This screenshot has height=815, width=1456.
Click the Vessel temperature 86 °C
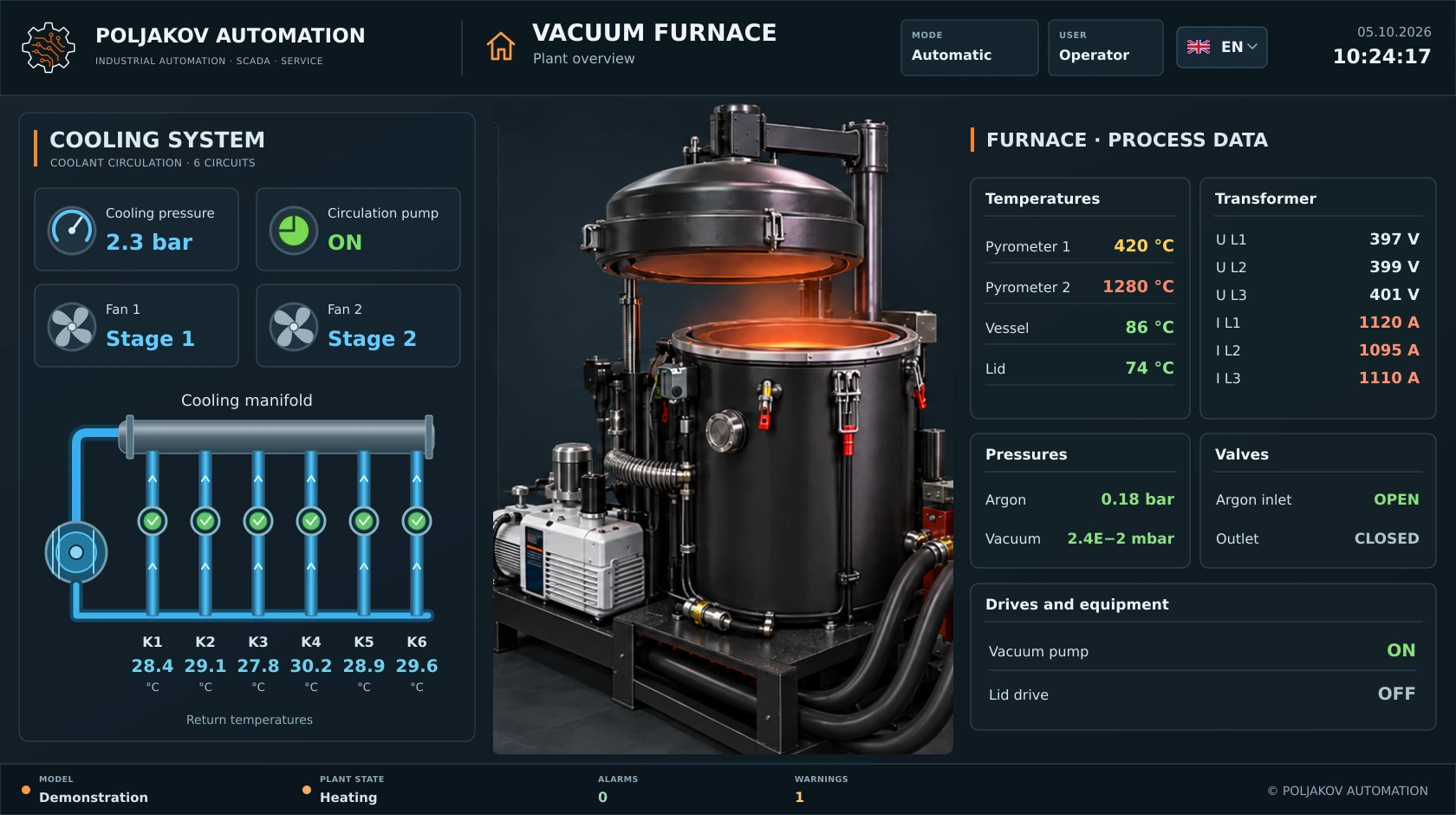(1150, 328)
